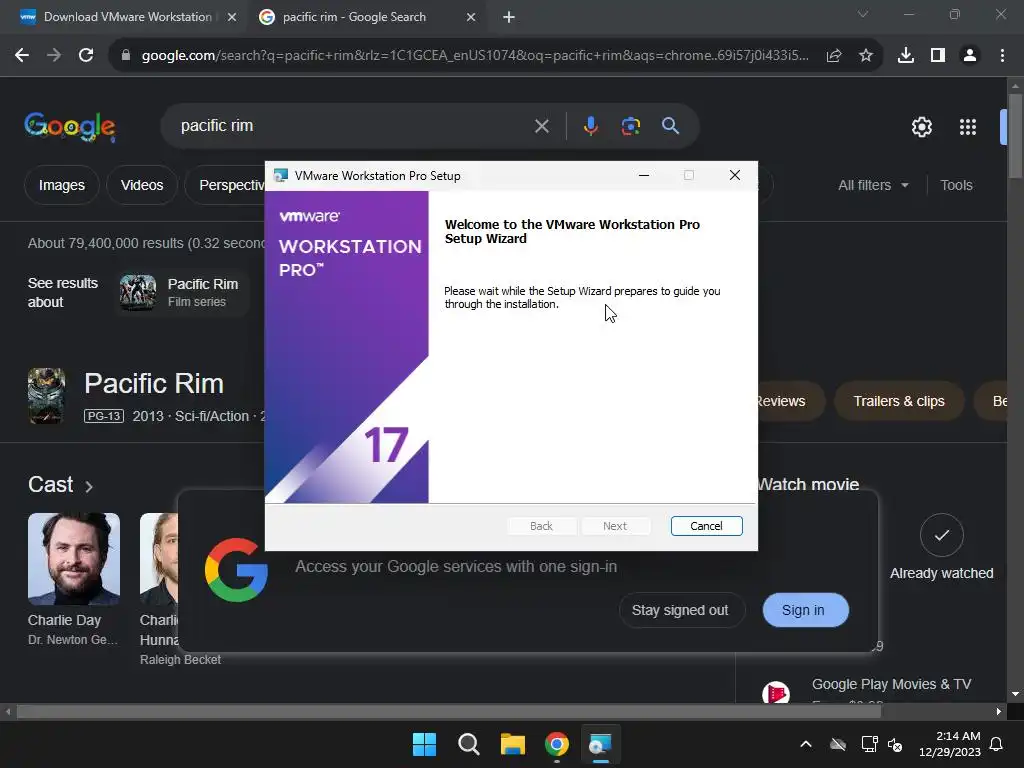Click the scroll-right arrow of horizontal scrollbar
1024x768 pixels.
click(x=998, y=712)
